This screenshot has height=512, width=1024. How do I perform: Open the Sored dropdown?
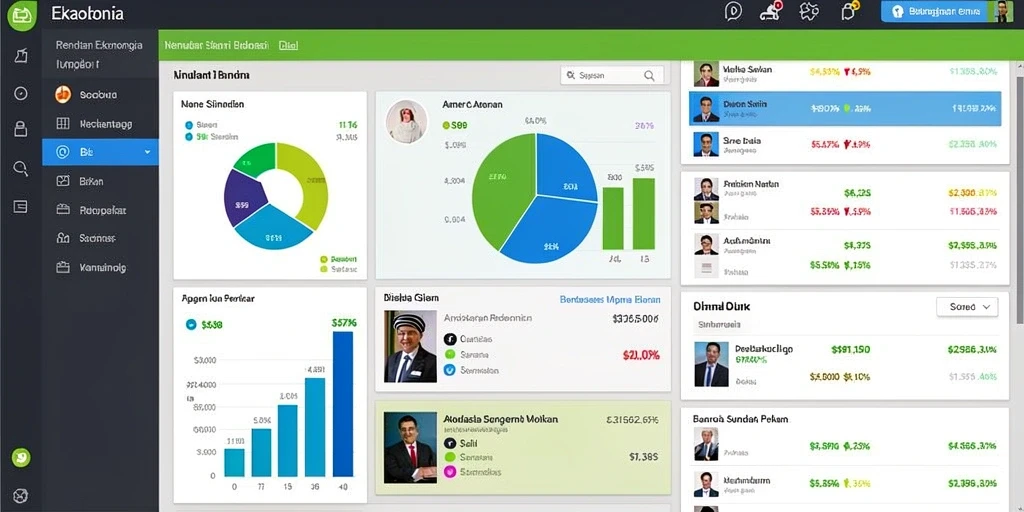pyautogui.click(x=967, y=307)
